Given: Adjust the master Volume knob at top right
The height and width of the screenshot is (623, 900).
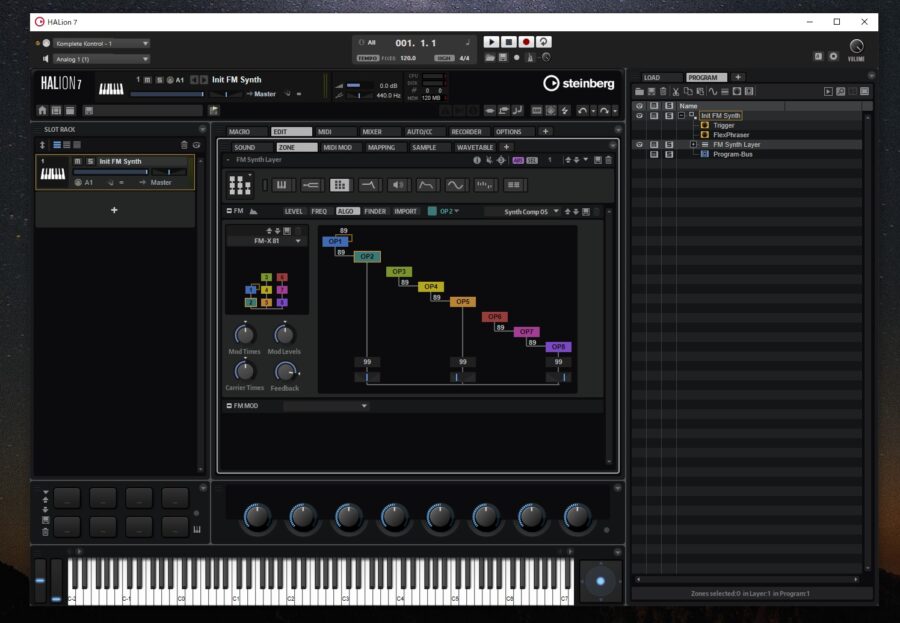Looking at the screenshot, I should [x=856, y=47].
